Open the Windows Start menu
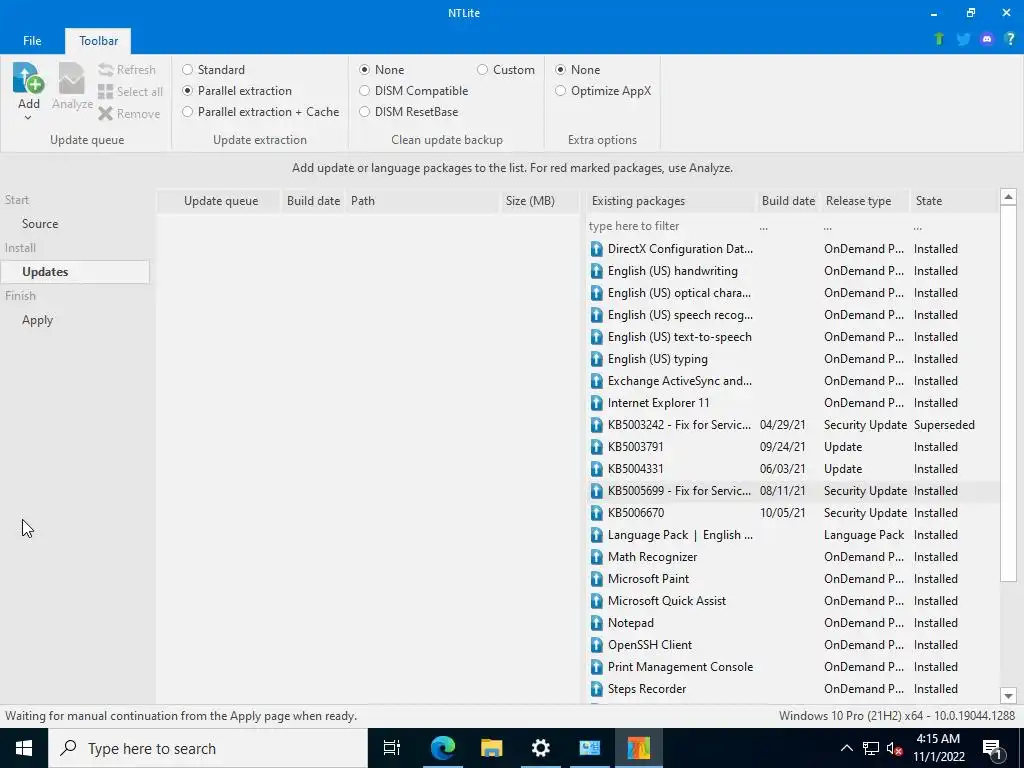1024x768 pixels. 24,748
